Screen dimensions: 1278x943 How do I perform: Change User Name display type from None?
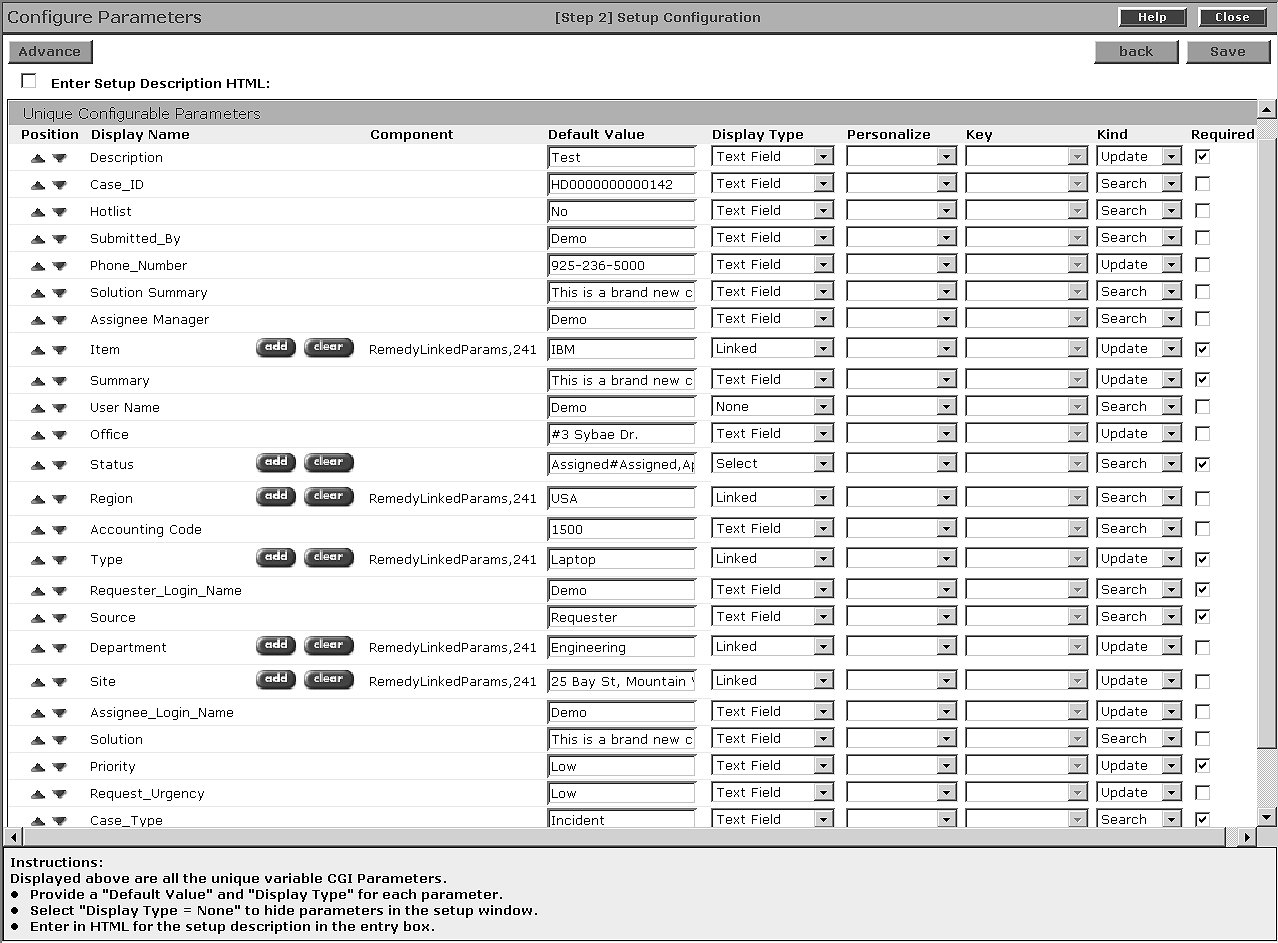[x=772, y=406]
